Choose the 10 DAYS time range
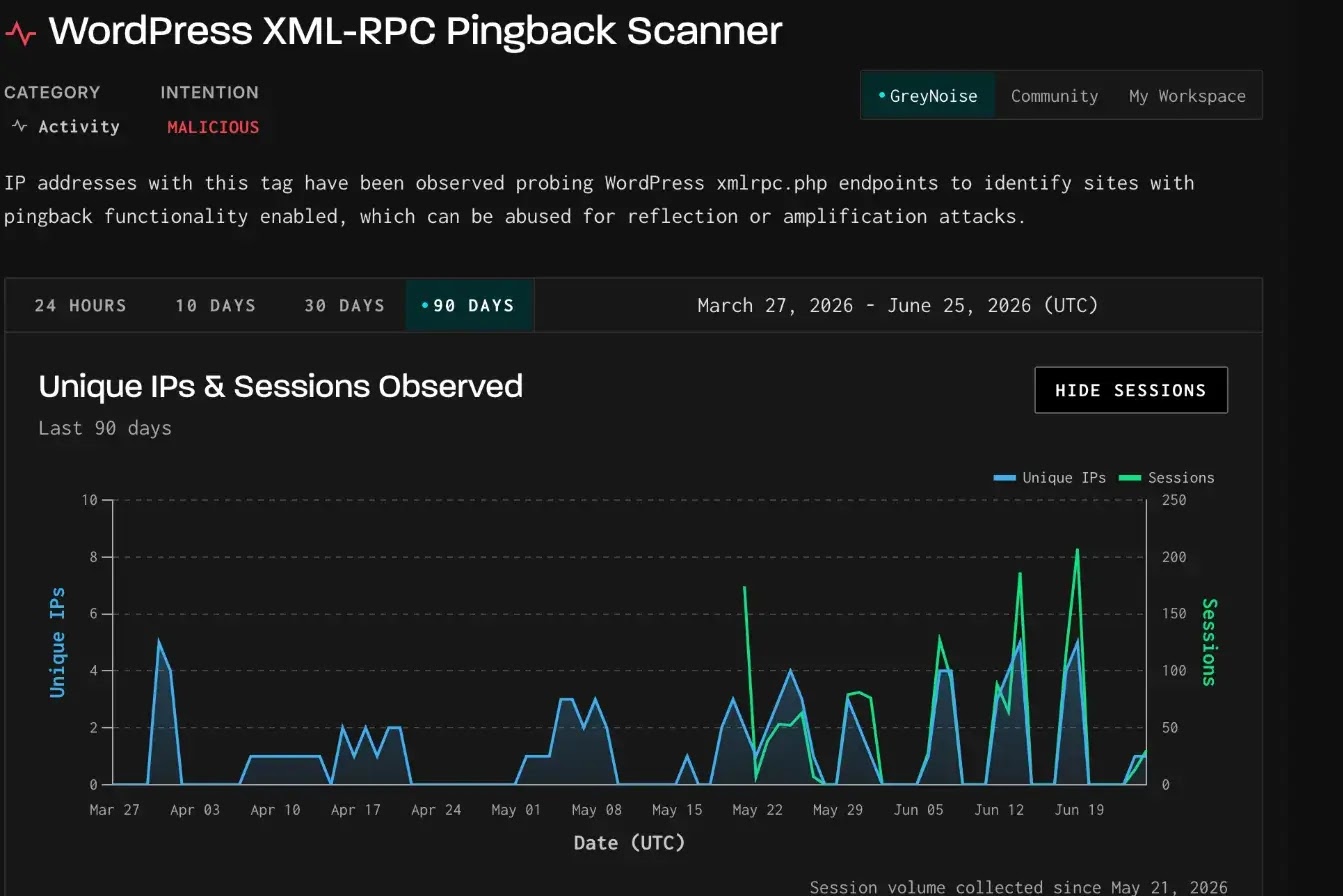The width and height of the screenshot is (1343, 896). [215, 306]
